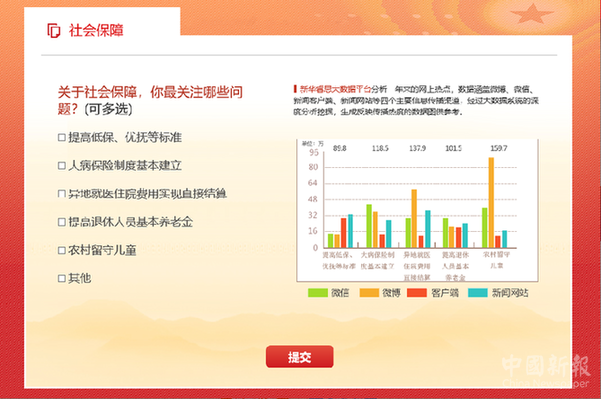Click the red 客户端 legend swatch

point(417,293)
